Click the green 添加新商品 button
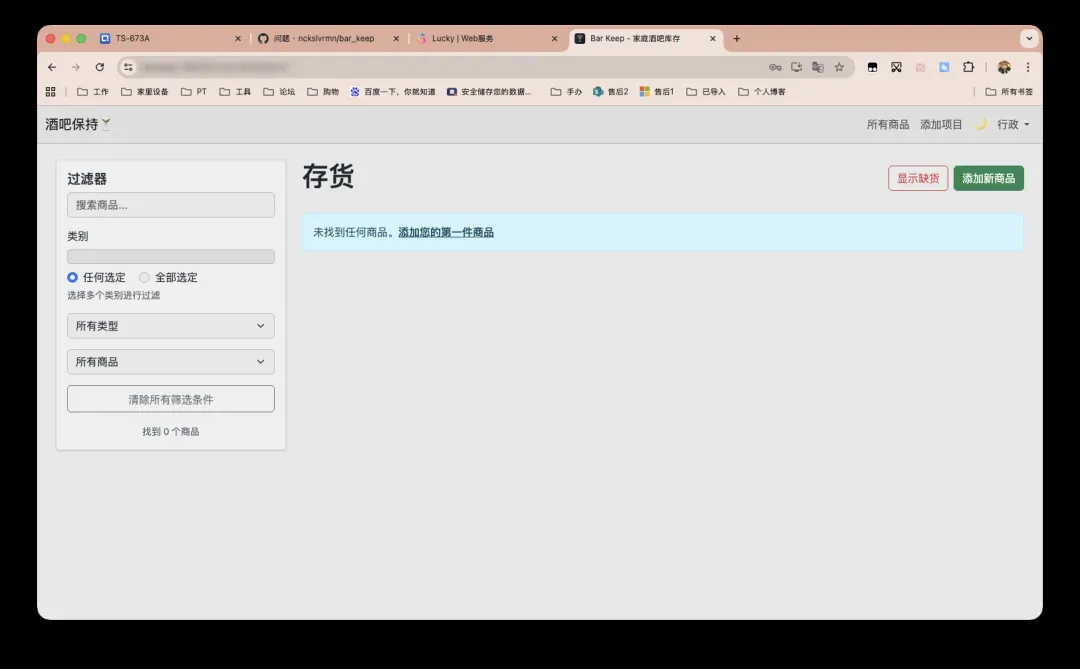The width and height of the screenshot is (1080, 669). tap(988, 178)
